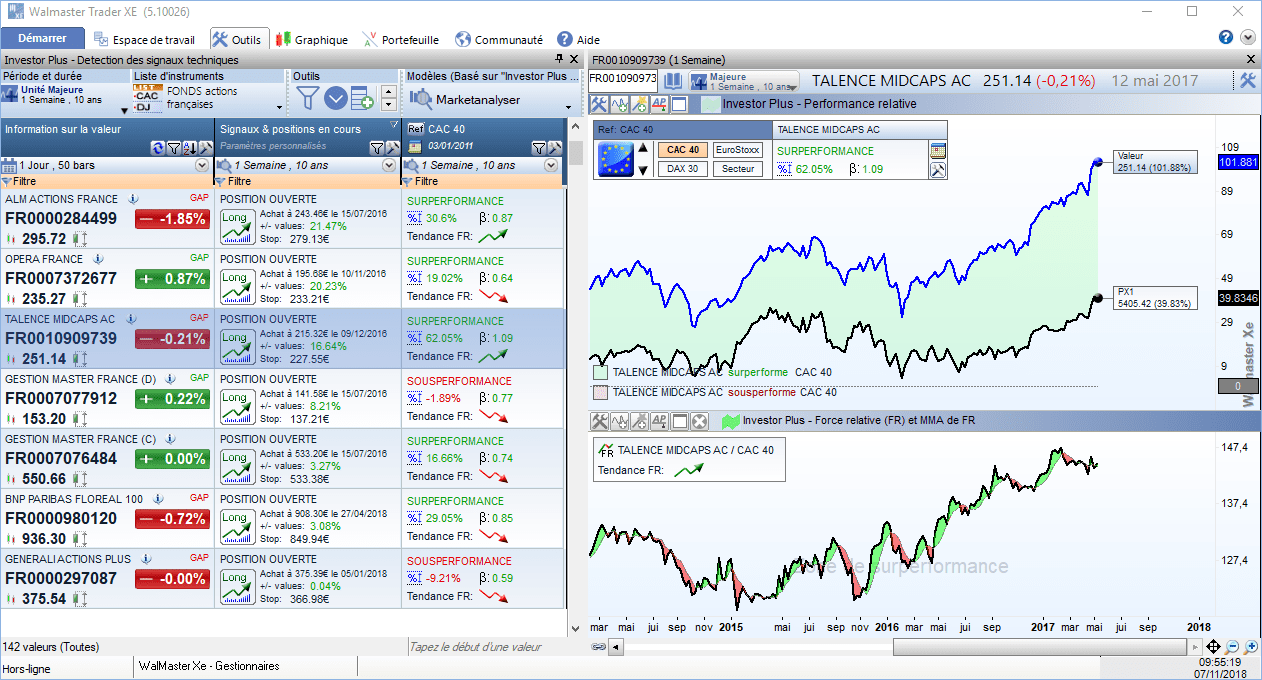Viewport: 1262px width, 680px height.
Task: Expand the ribbon options chevron at top right
Action: point(1247,37)
